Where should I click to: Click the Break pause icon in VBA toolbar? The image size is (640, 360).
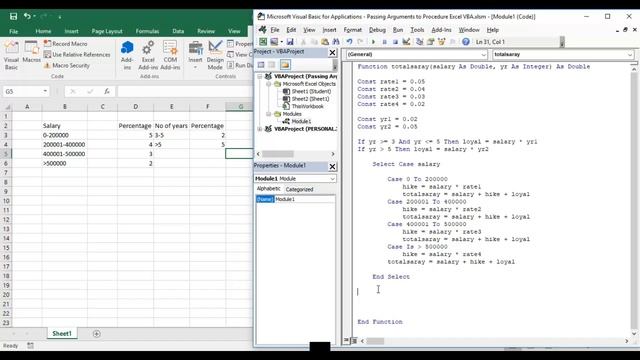pos(384,42)
